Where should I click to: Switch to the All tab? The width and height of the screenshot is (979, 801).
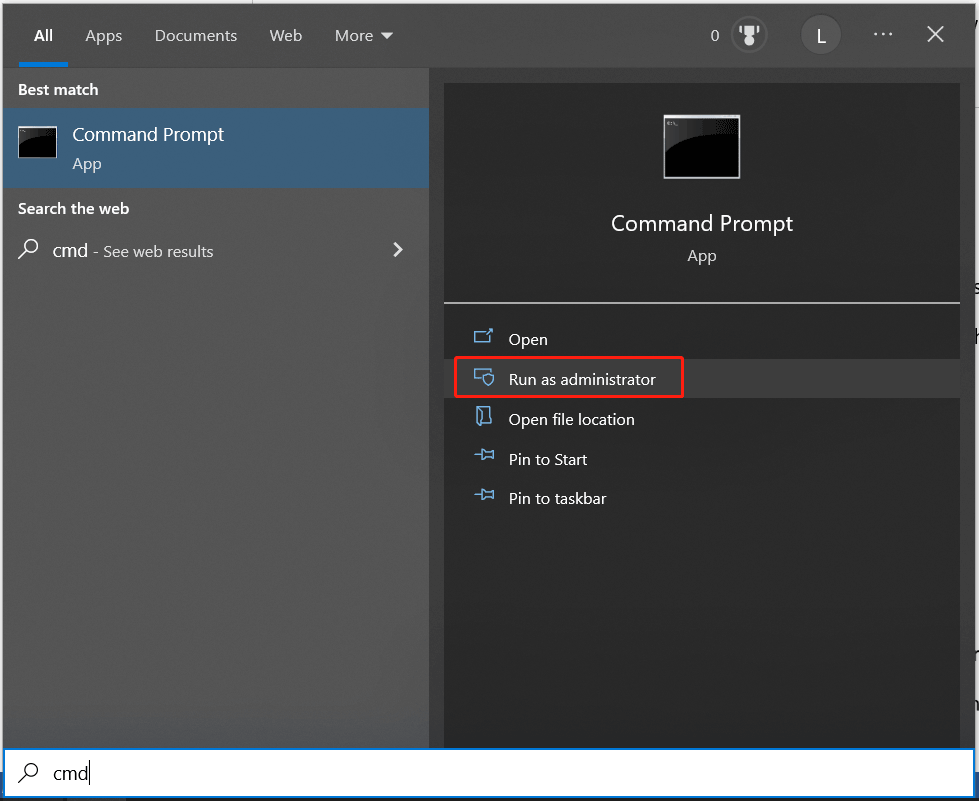(x=43, y=36)
